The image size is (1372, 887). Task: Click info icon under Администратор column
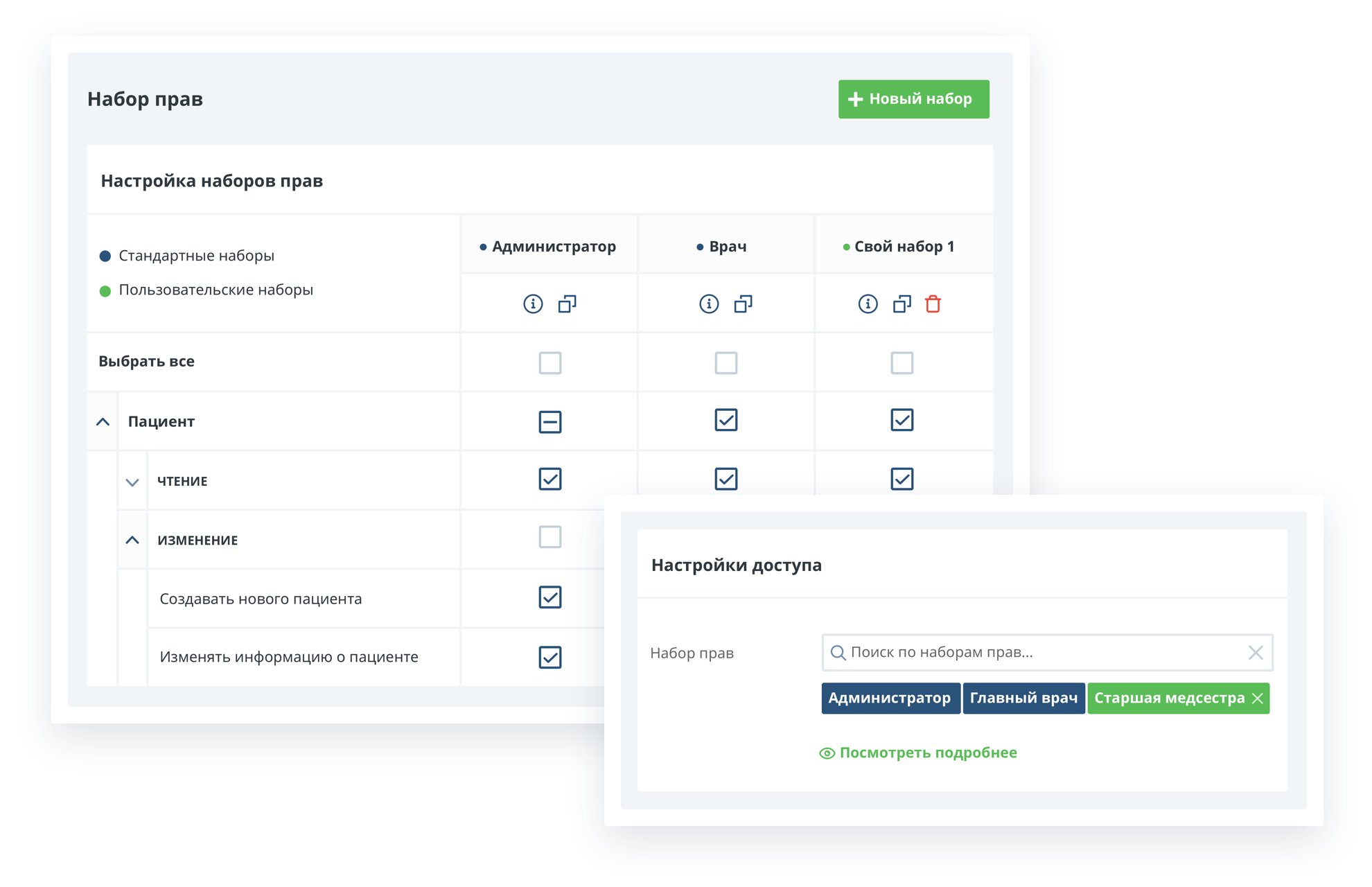pyautogui.click(x=532, y=304)
